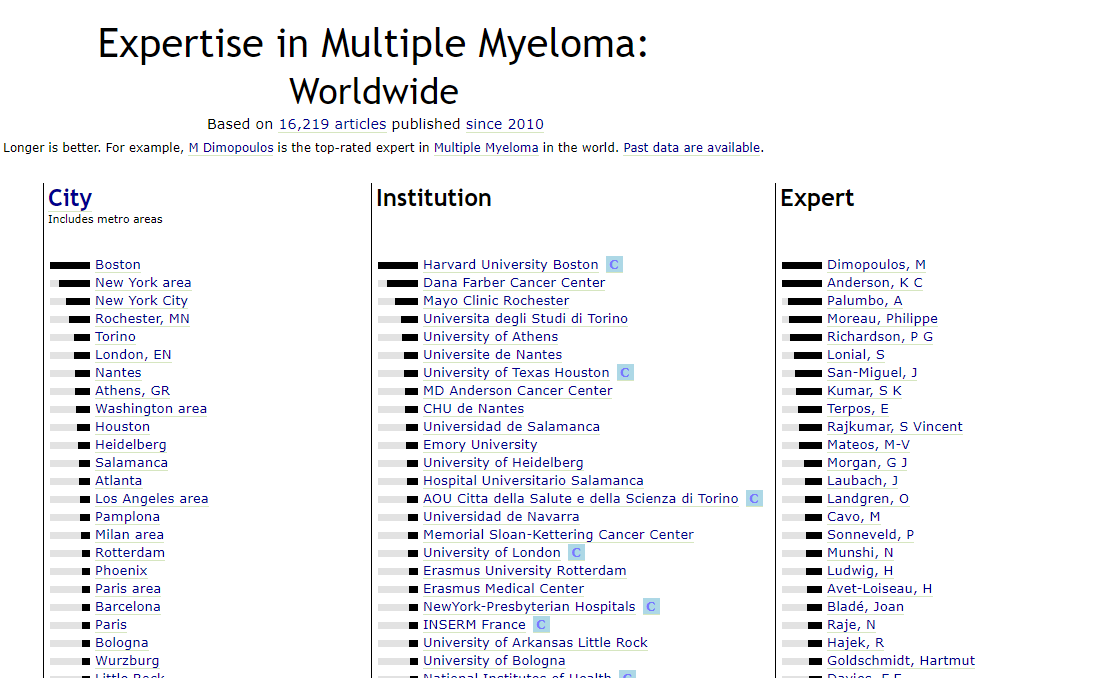Click the C icon beside University of London
The image size is (1093, 678).
click(576, 553)
